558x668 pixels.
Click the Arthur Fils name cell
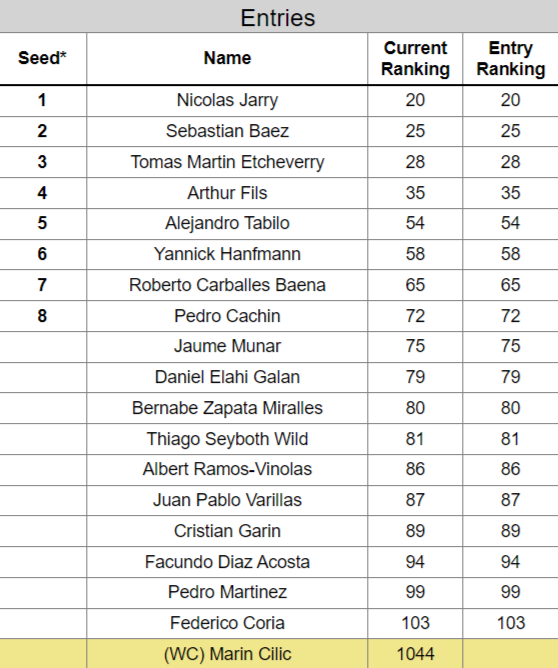point(227,193)
